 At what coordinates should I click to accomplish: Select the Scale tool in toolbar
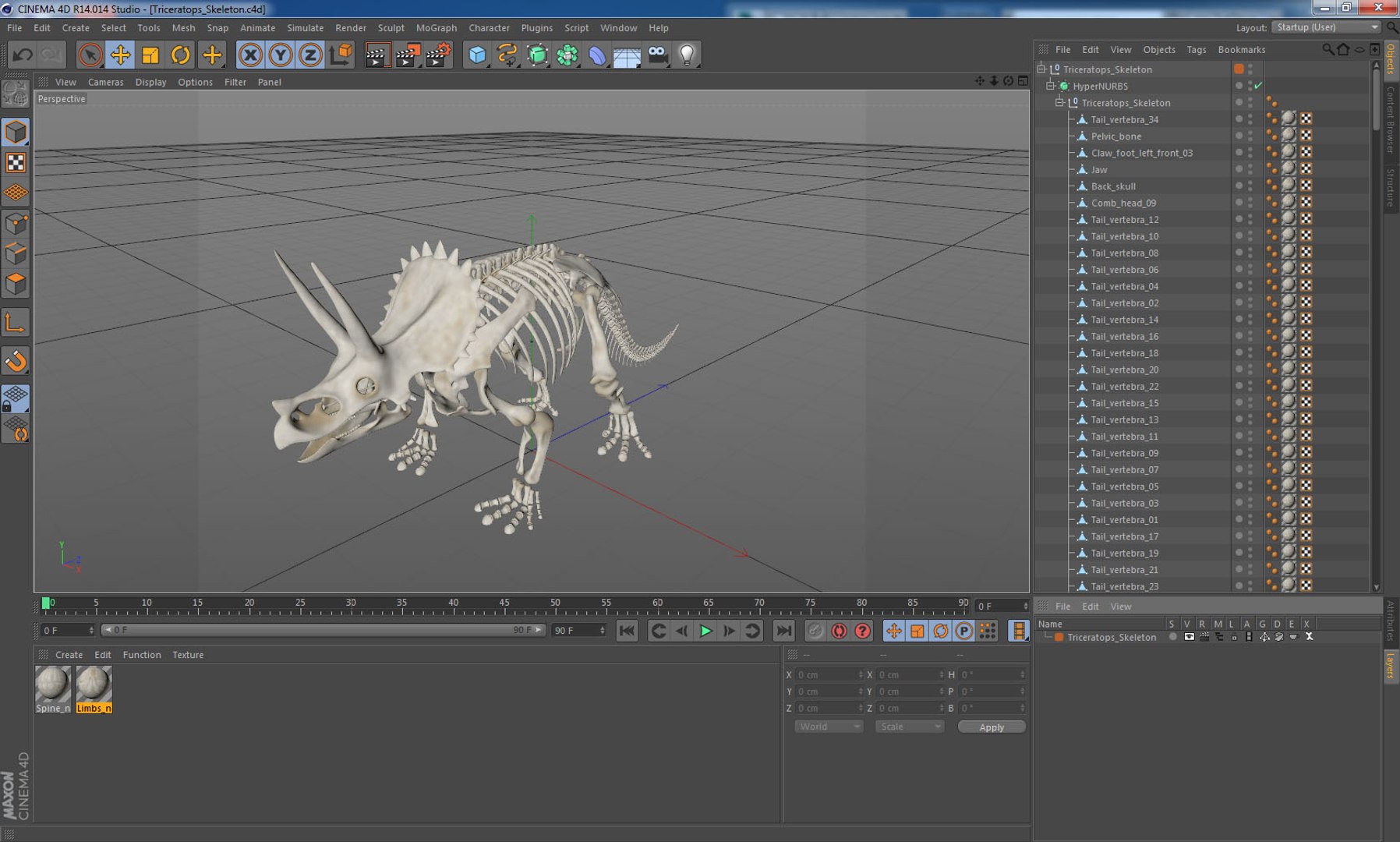[x=150, y=55]
